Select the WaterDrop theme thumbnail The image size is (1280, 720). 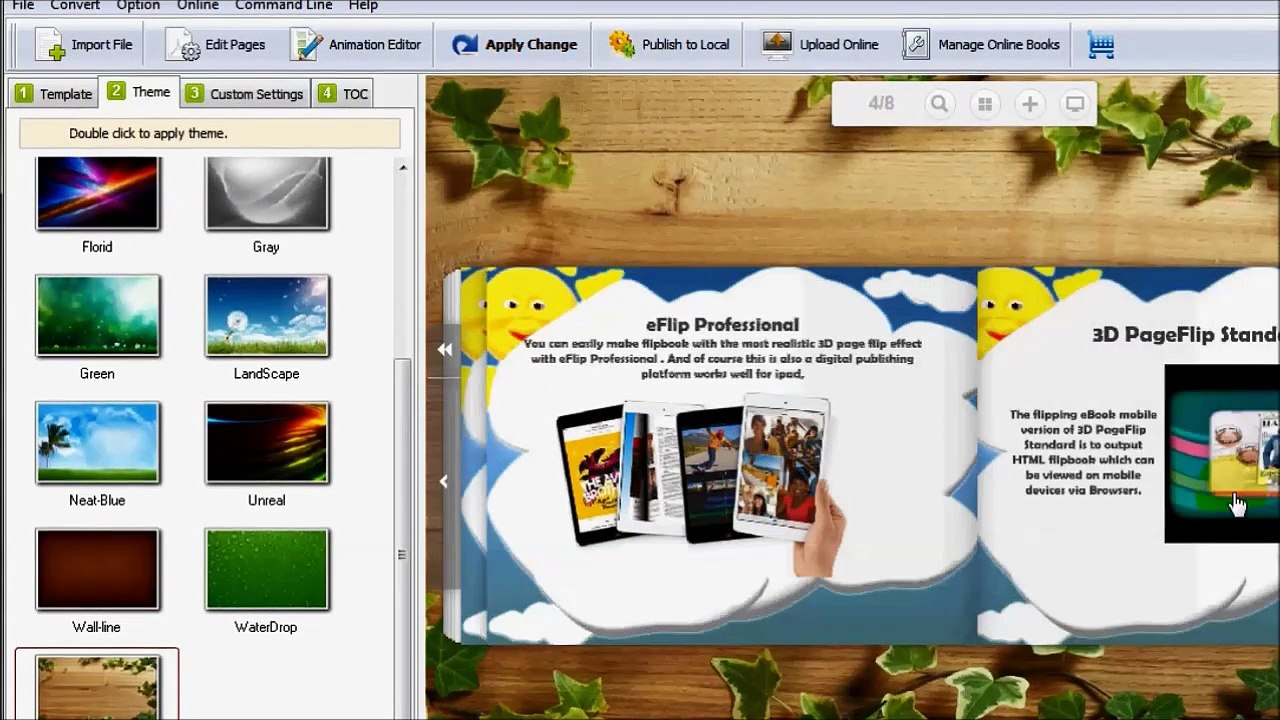tap(267, 570)
